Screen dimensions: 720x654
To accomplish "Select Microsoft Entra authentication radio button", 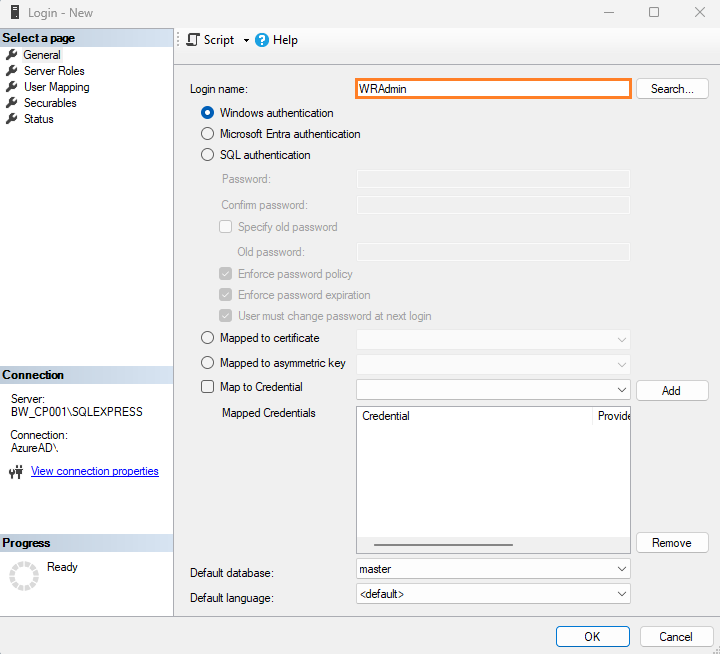I will tap(208, 134).
